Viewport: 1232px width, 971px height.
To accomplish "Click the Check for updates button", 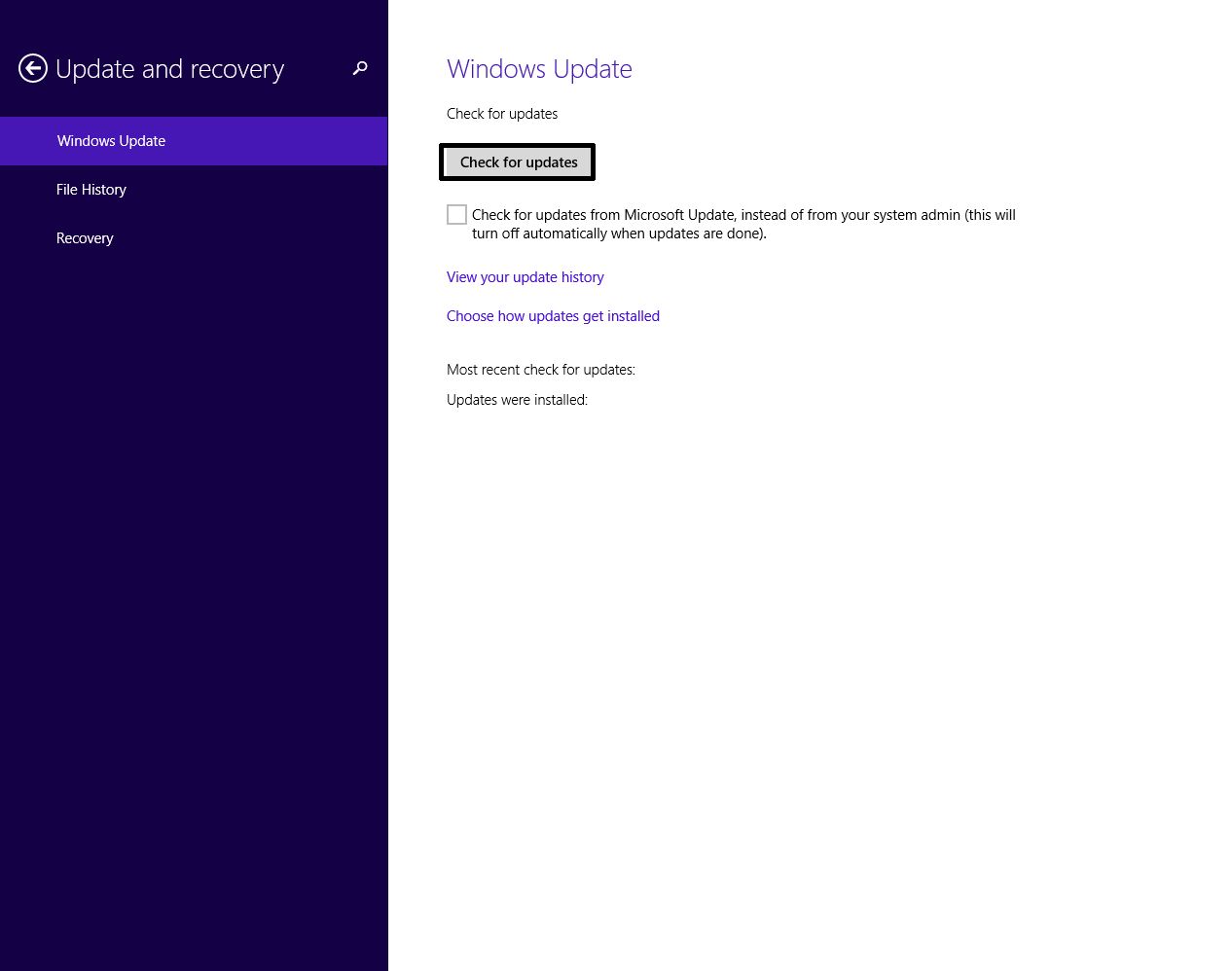I will (x=518, y=162).
